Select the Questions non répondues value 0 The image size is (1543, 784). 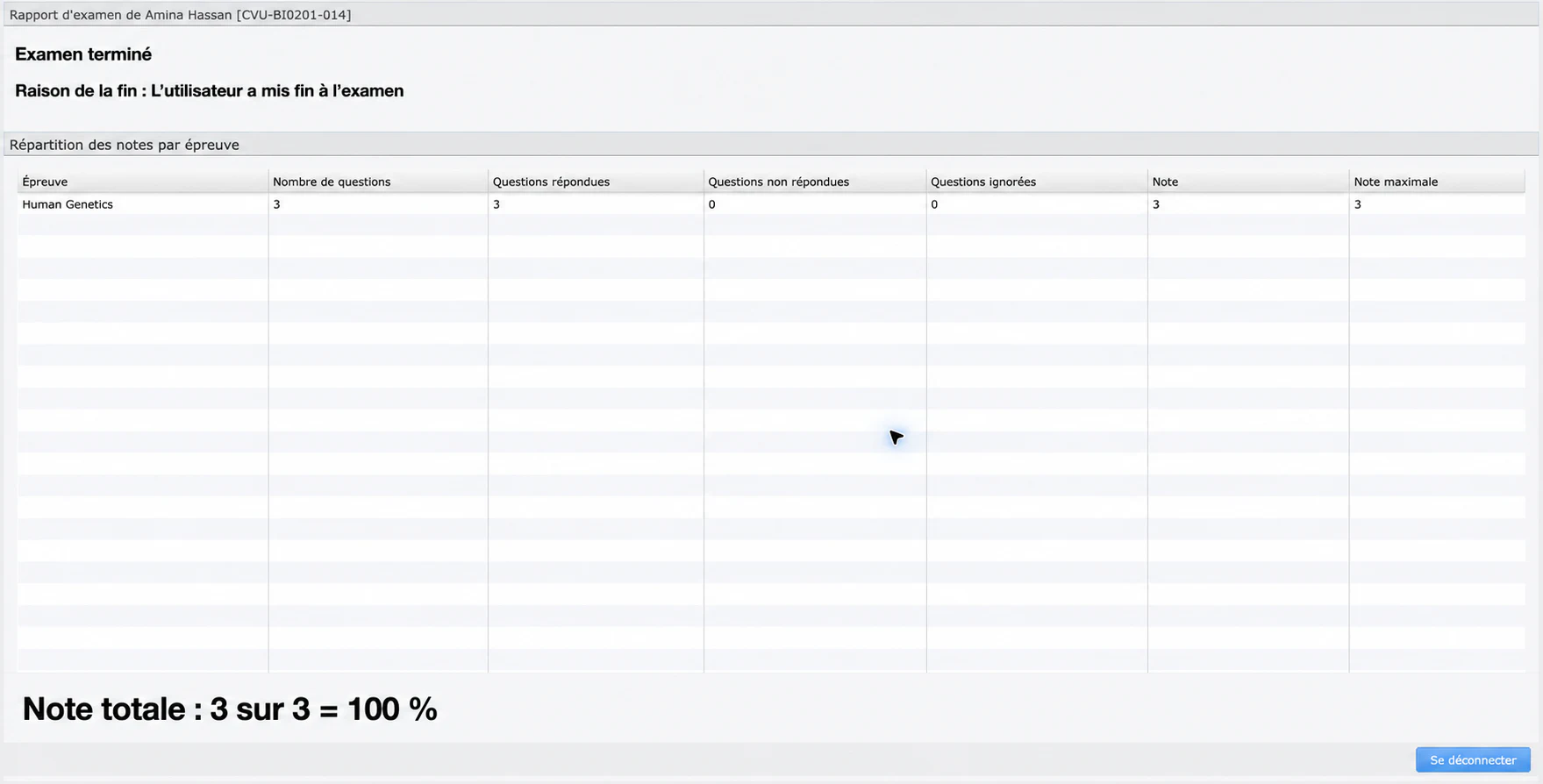(x=711, y=204)
